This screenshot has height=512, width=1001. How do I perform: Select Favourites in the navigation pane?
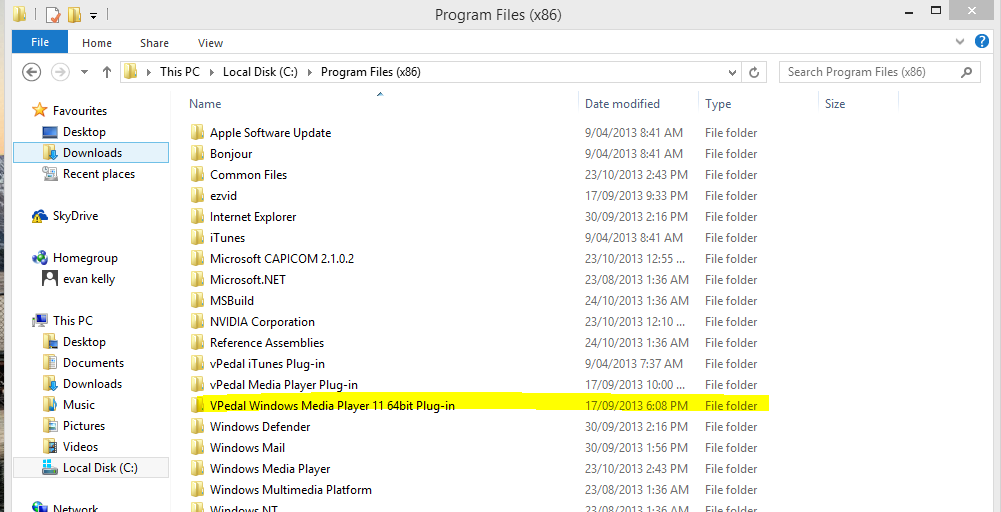[80, 111]
